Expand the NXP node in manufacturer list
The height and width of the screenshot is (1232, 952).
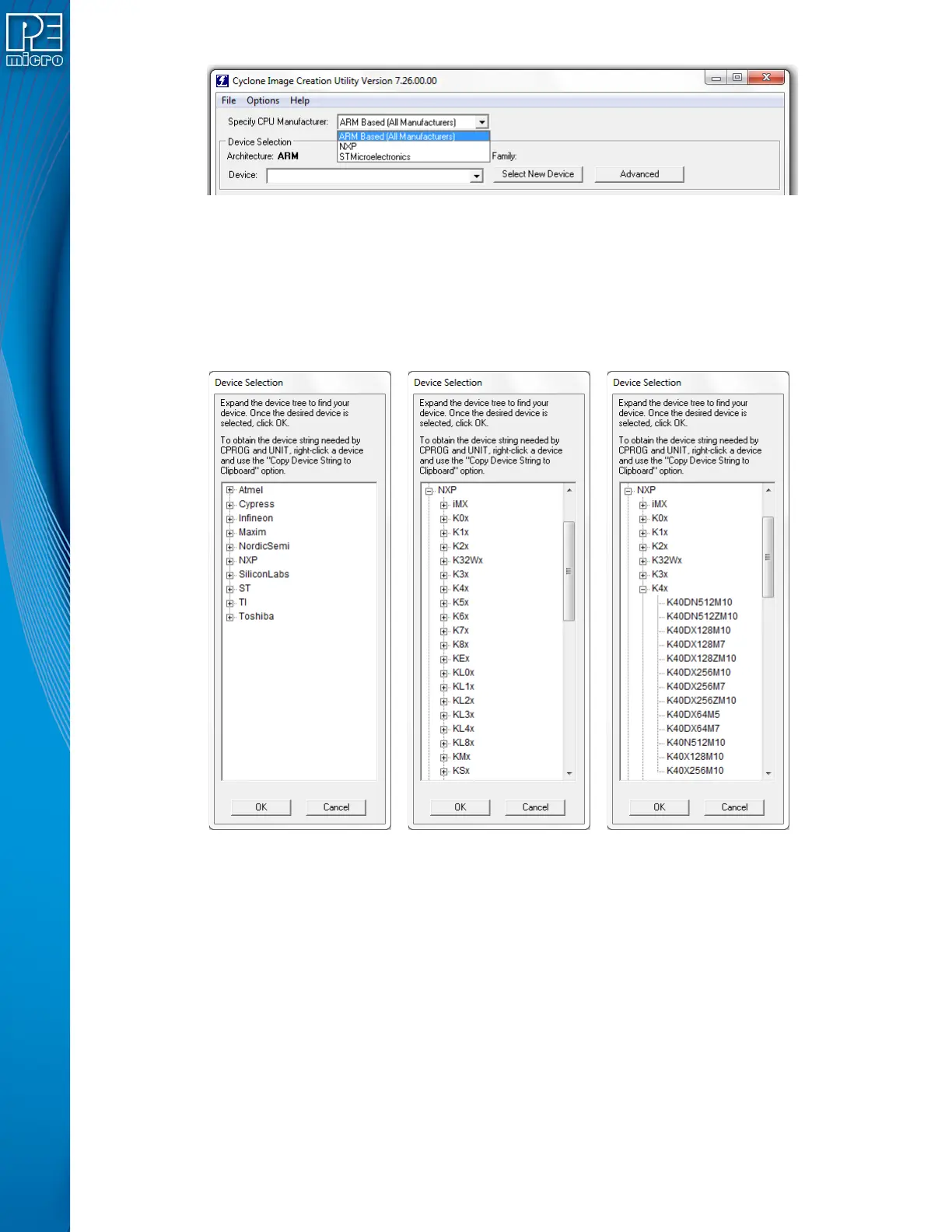coord(230,561)
